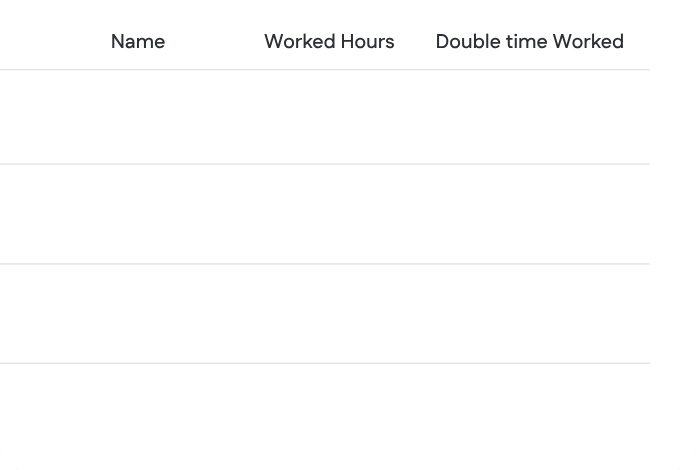
Task: Click second row blank area left of Name column
Action: [40, 214]
